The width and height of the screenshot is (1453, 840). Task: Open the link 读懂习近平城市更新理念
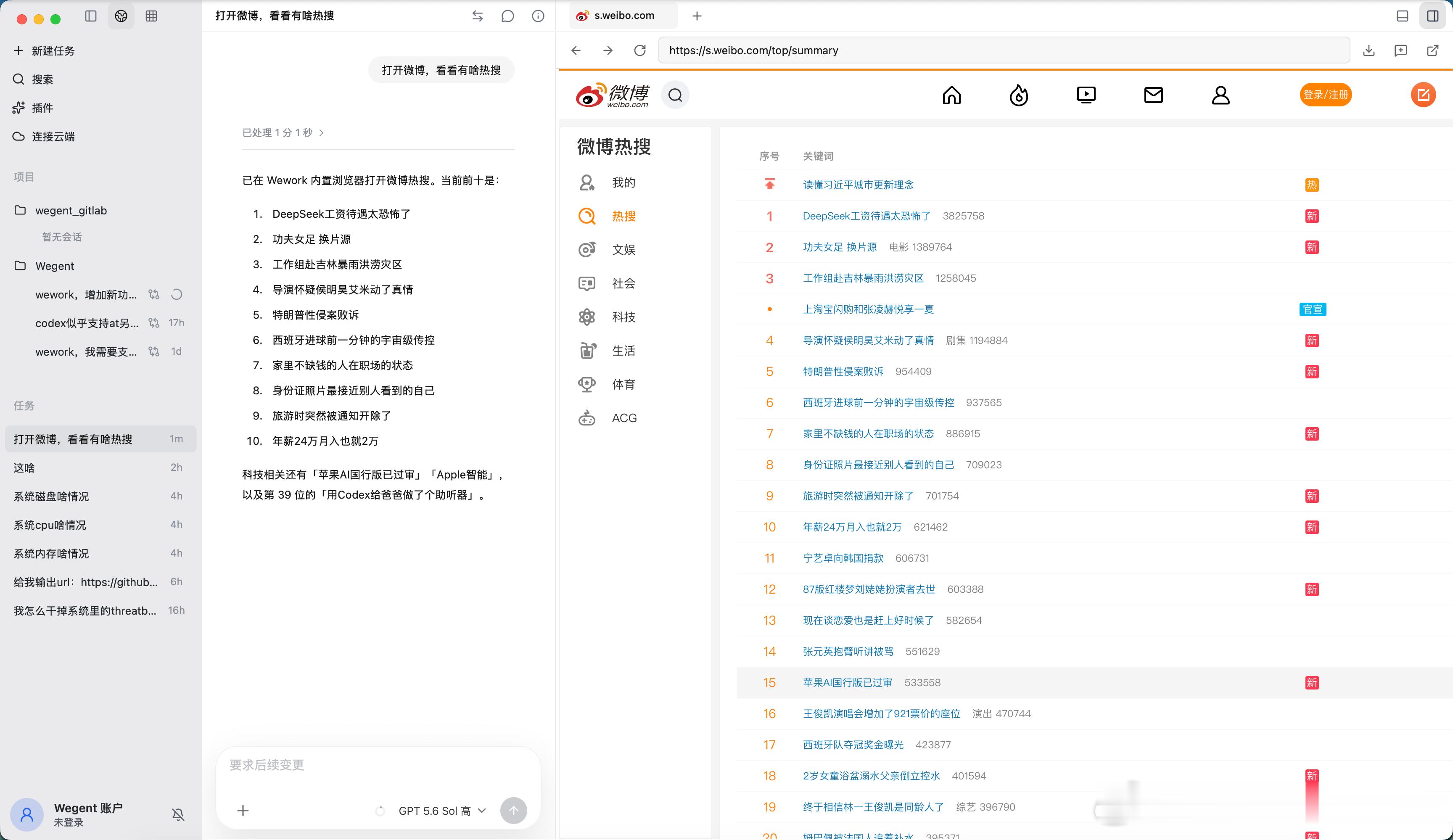[858, 185]
